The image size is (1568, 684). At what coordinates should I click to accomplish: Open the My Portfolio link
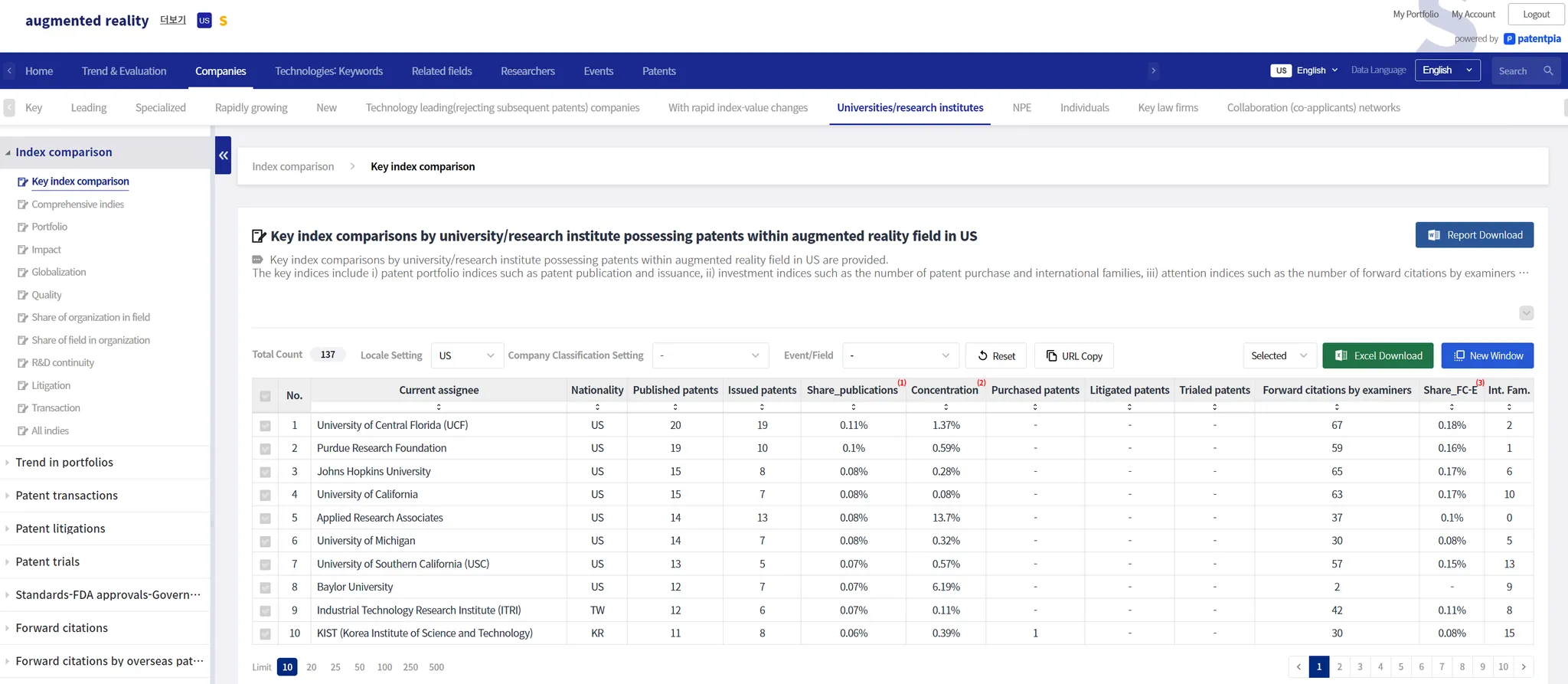point(1415,14)
